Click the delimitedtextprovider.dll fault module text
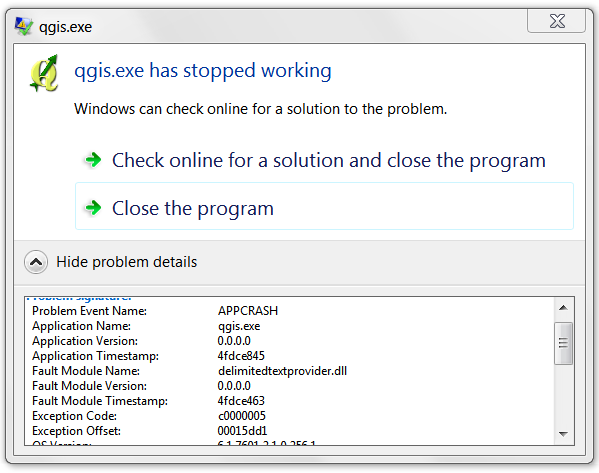The height and width of the screenshot is (473, 599). coord(282,371)
